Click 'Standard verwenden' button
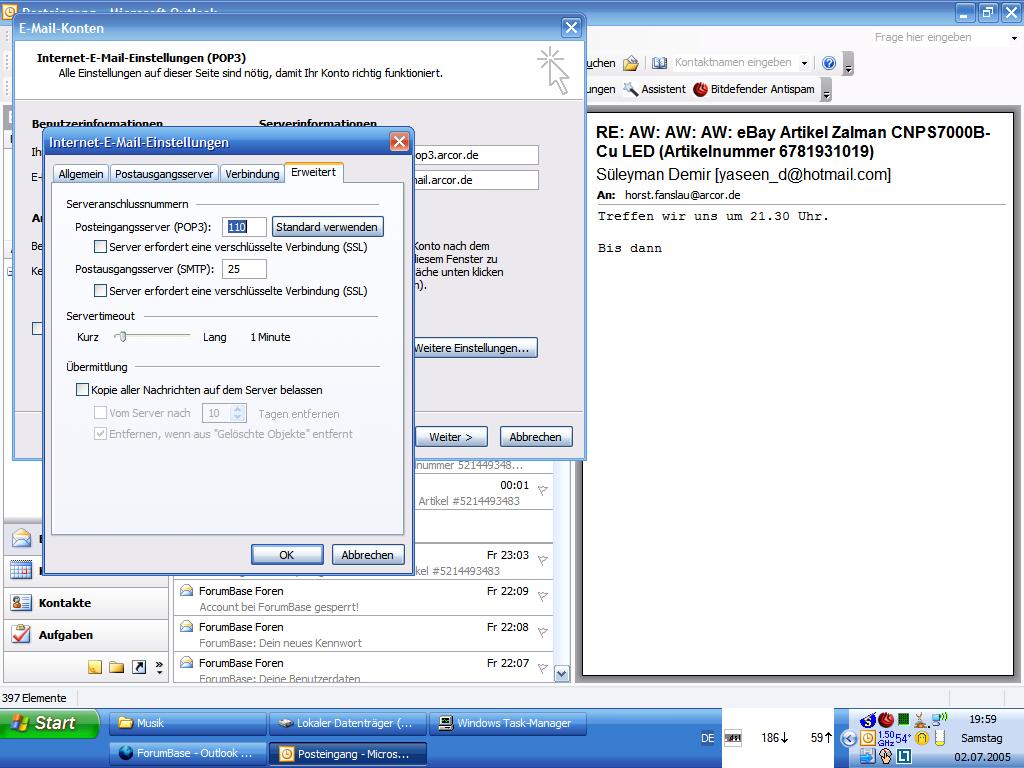Viewport: 1024px width, 768px height. [327, 227]
